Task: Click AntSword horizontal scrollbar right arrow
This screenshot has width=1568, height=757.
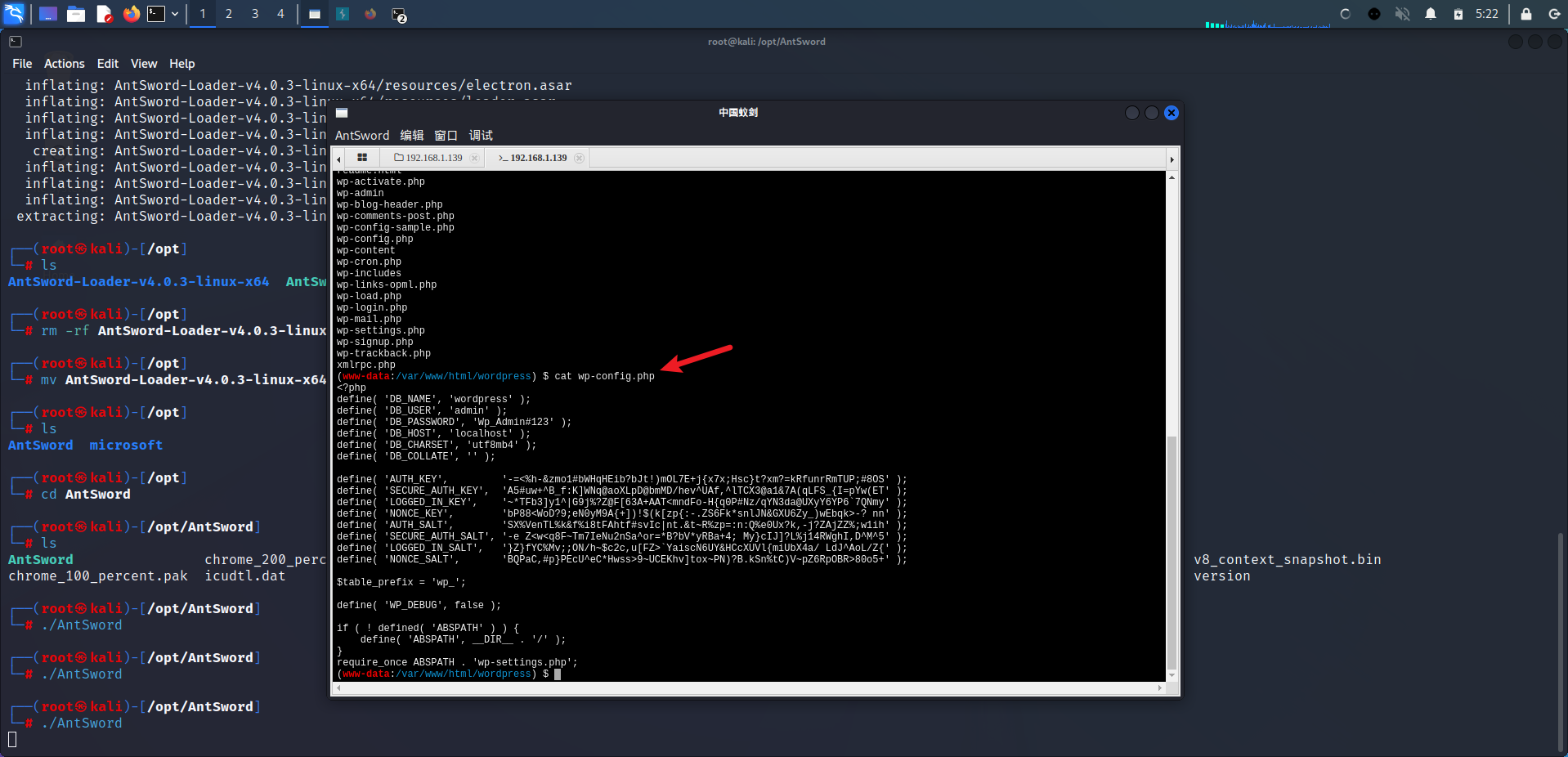Action: [1160, 688]
